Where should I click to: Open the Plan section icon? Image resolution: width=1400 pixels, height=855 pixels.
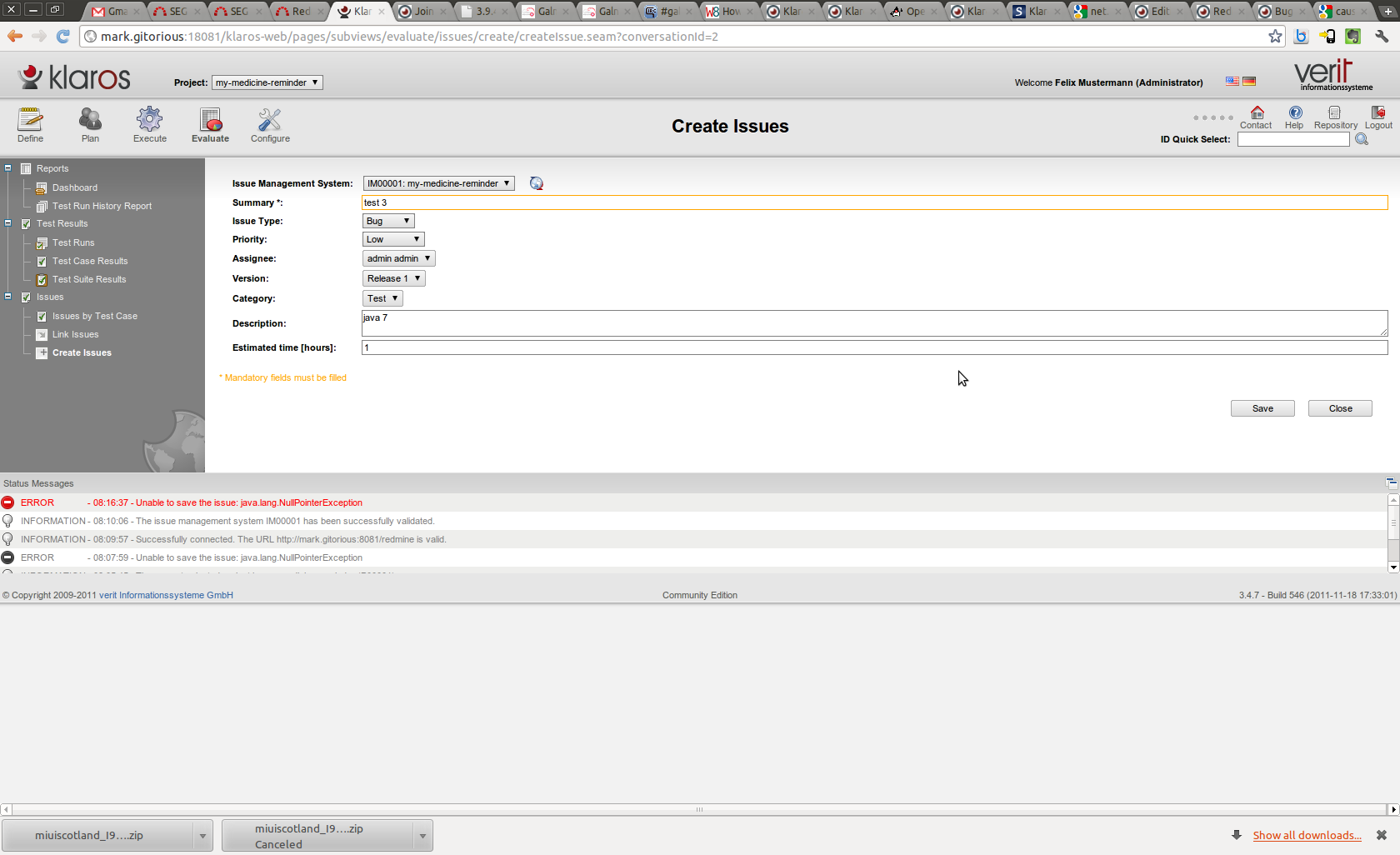(x=90, y=120)
